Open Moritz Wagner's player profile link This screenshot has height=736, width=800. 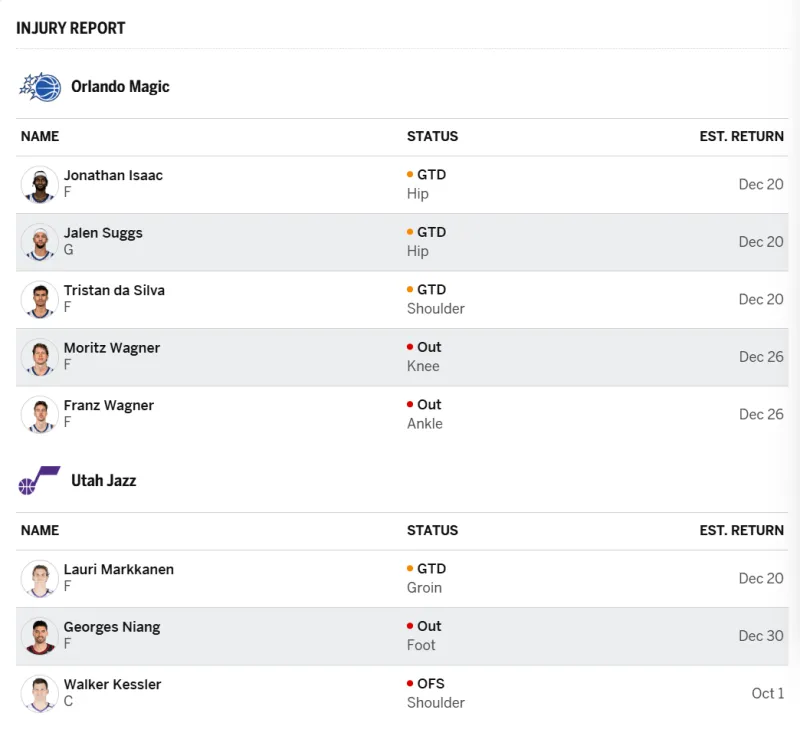pyautogui.click(x=112, y=348)
